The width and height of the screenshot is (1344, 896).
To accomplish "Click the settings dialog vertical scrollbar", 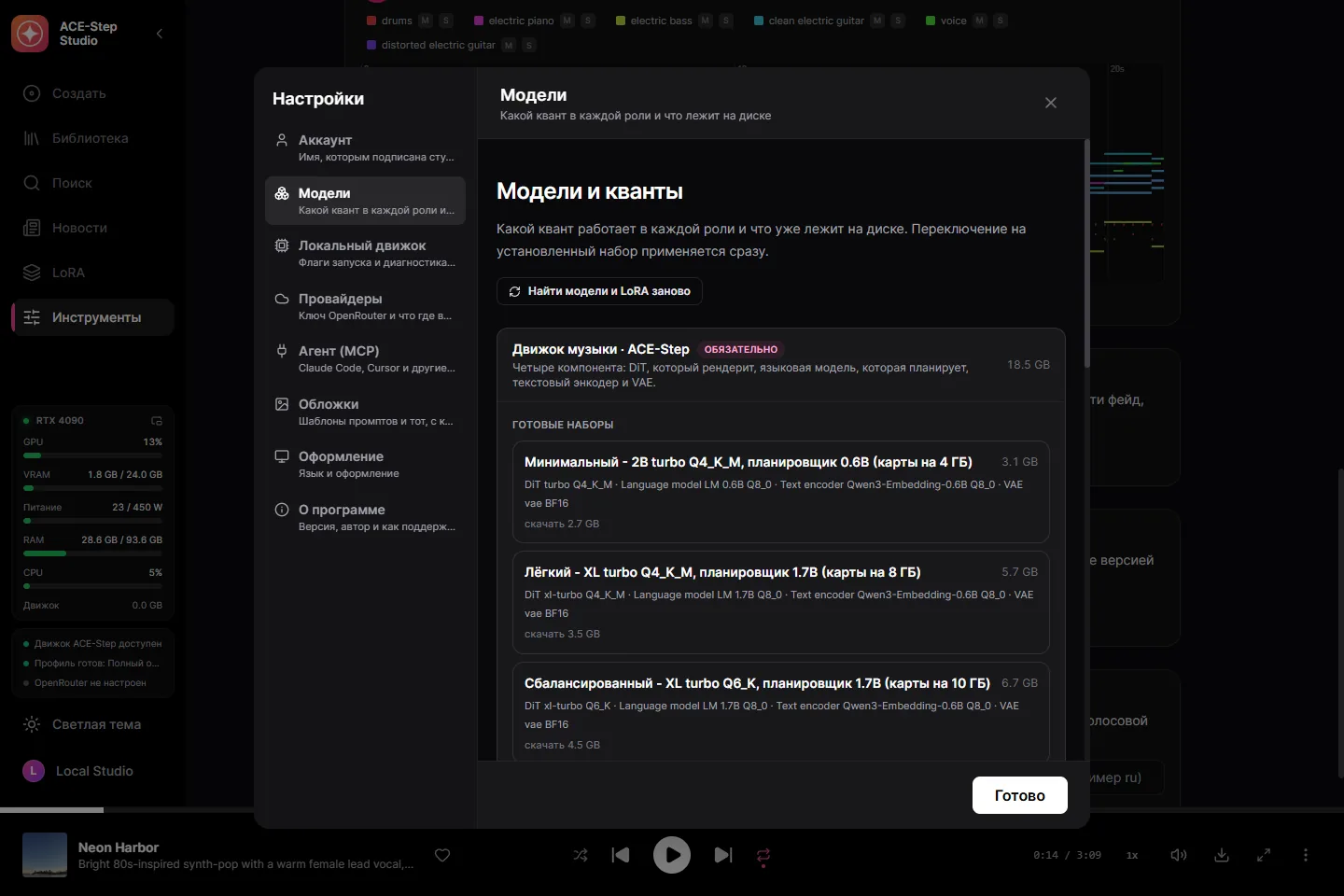I will (1086, 254).
